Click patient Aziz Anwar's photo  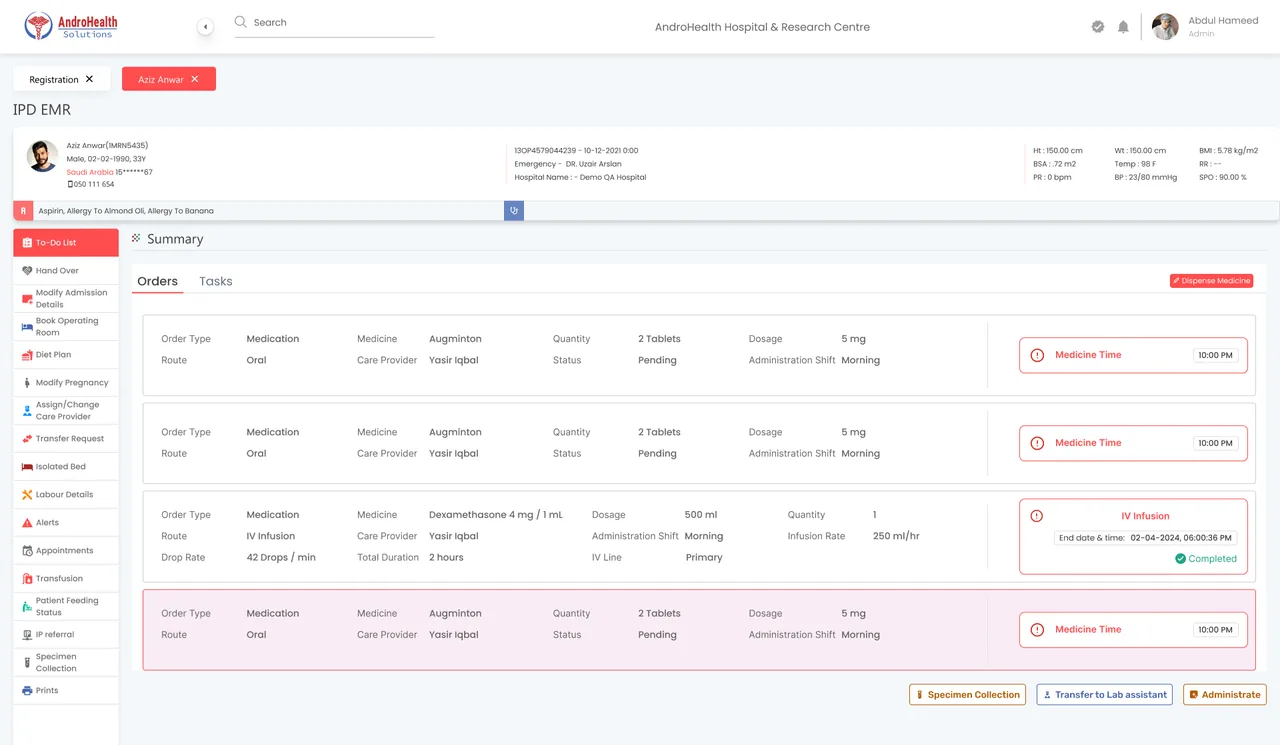(x=42, y=156)
